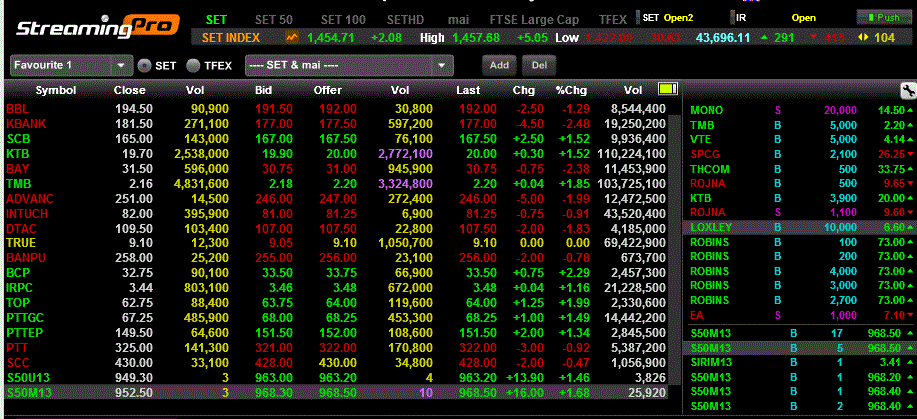Screen dimensions: 917x419
Task: Select the ADVANC symbol
Action: [x=30, y=198]
